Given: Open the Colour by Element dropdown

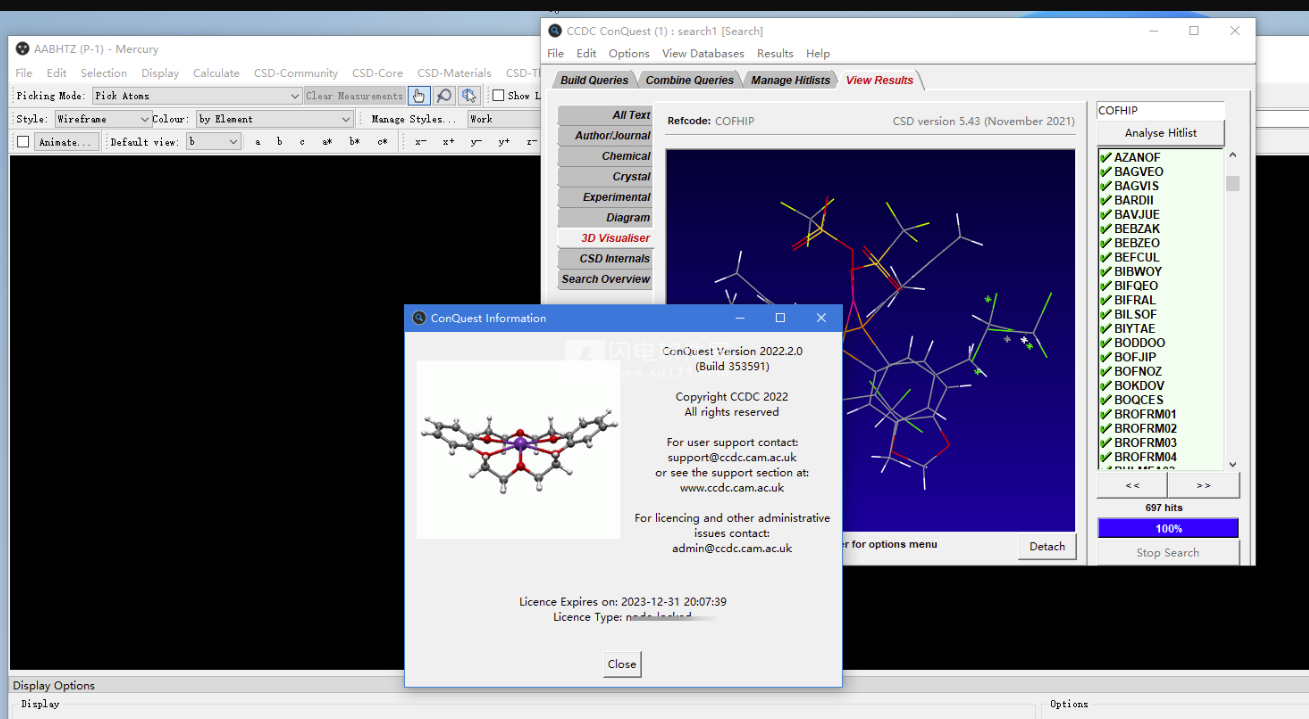Looking at the screenshot, I should 275,119.
